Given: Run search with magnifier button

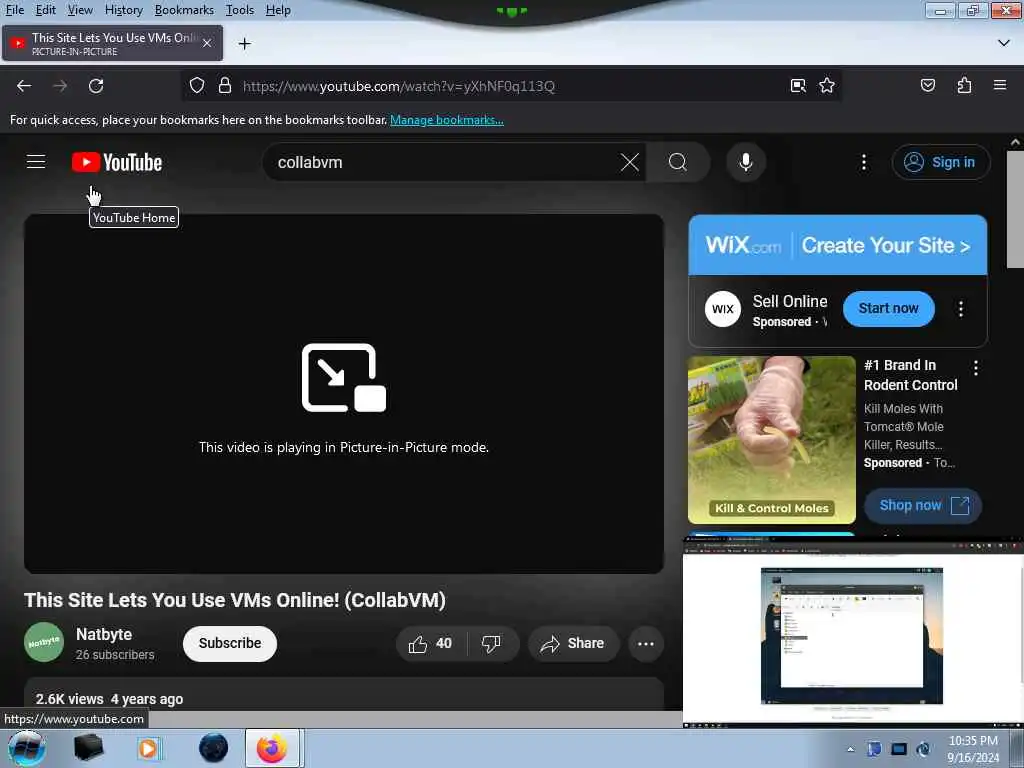Looking at the screenshot, I should (678, 162).
